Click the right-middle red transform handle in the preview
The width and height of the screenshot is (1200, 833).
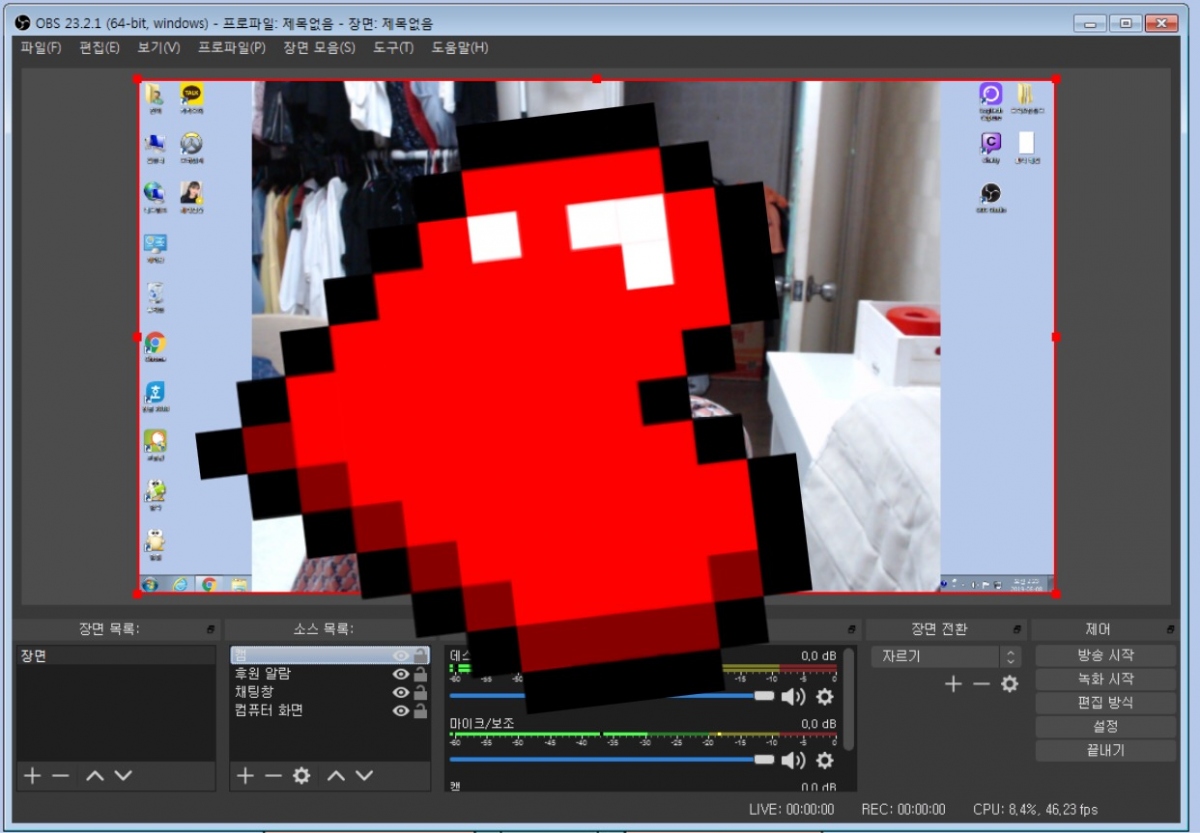point(1056,337)
